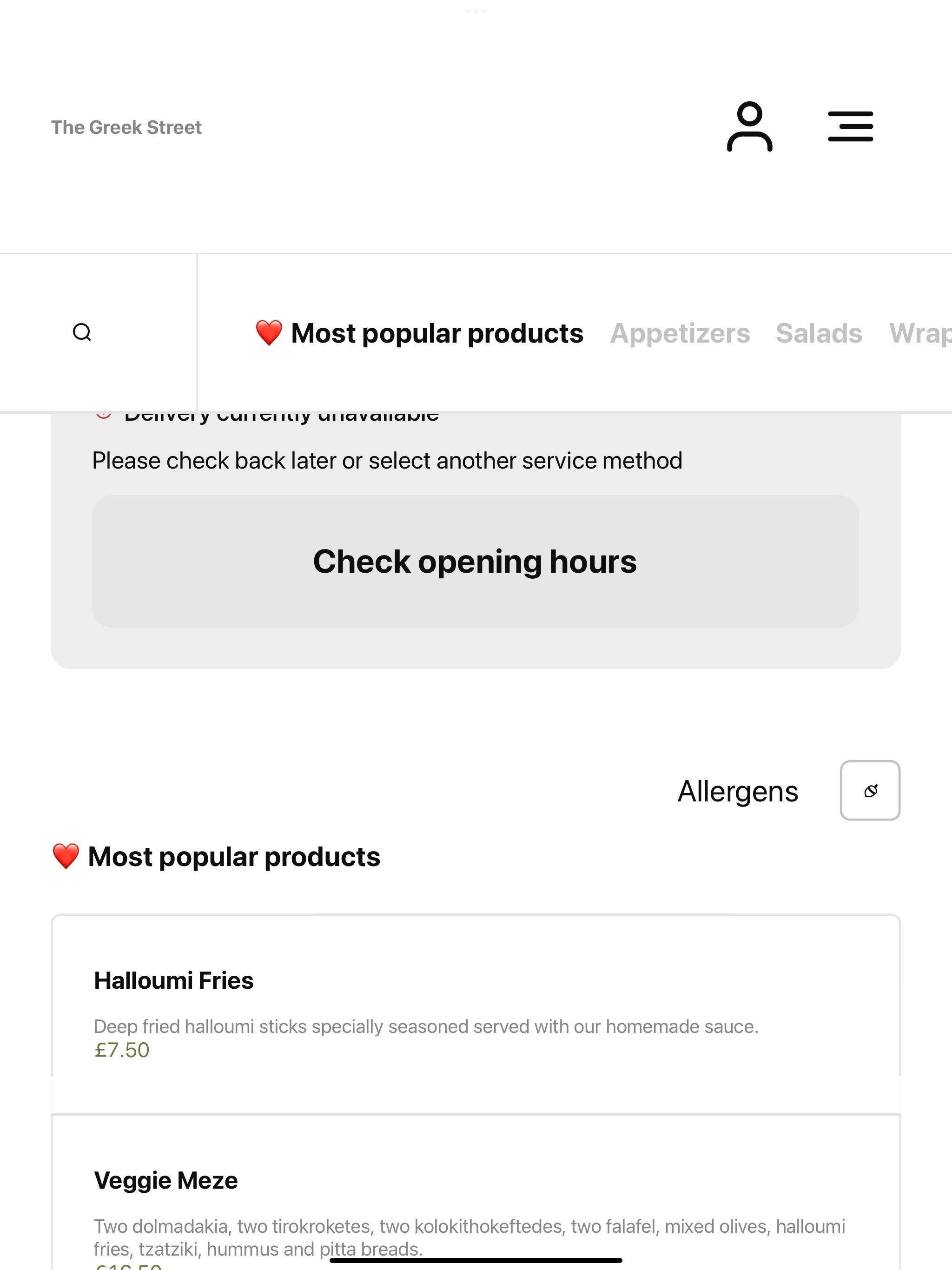Open the user account profile icon

click(x=749, y=126)
